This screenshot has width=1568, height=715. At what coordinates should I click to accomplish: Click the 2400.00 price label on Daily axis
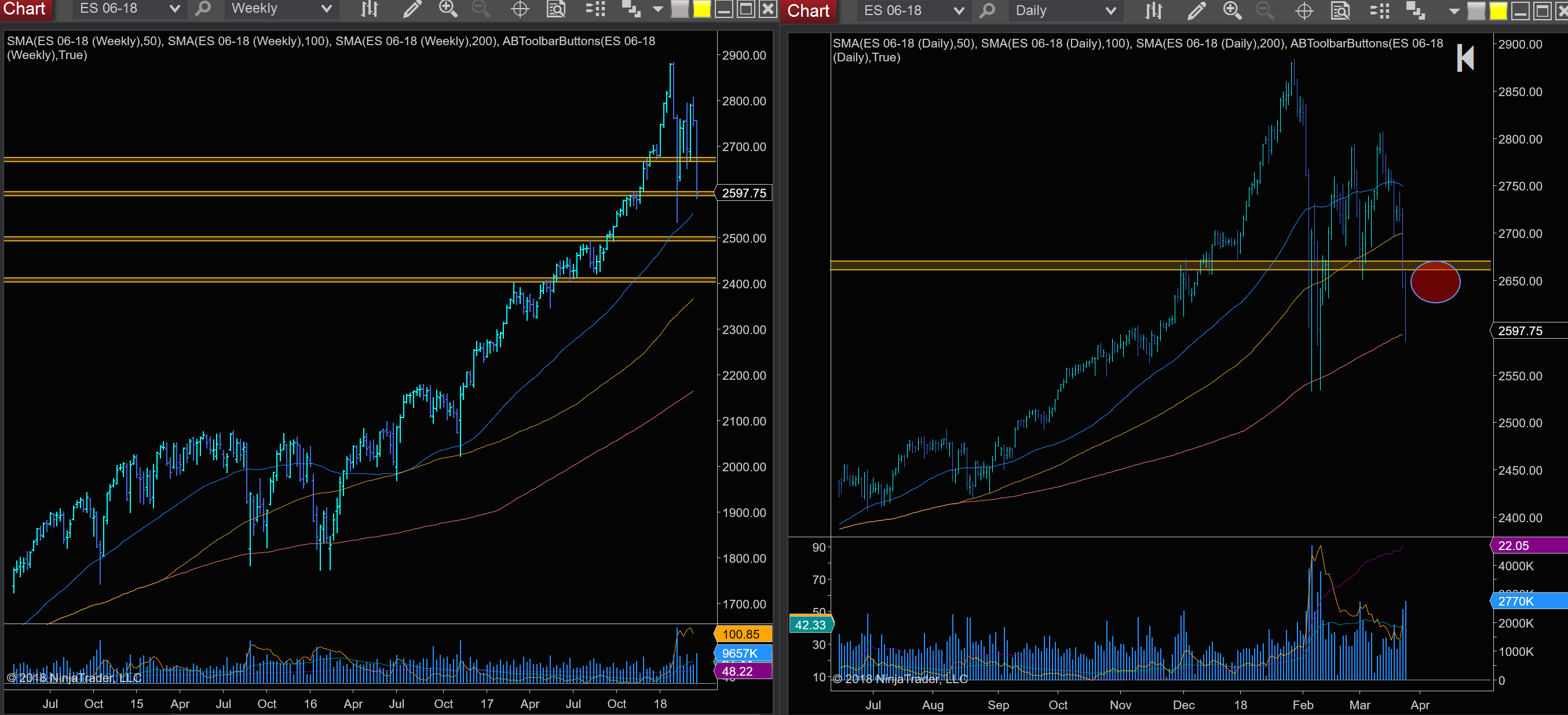(x=1520, y=518)
